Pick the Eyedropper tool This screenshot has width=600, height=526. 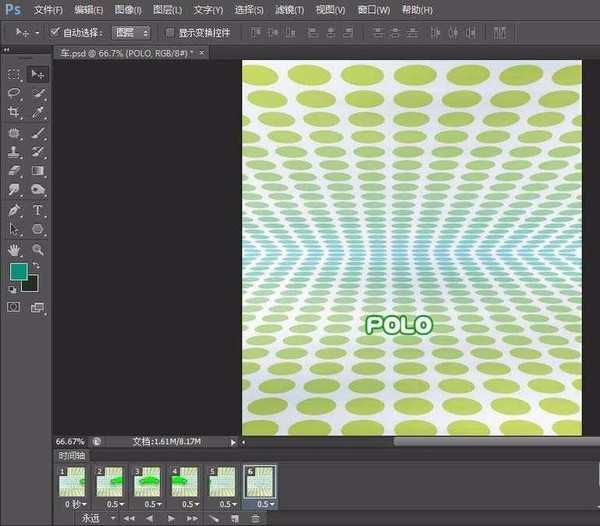[38, 113]
